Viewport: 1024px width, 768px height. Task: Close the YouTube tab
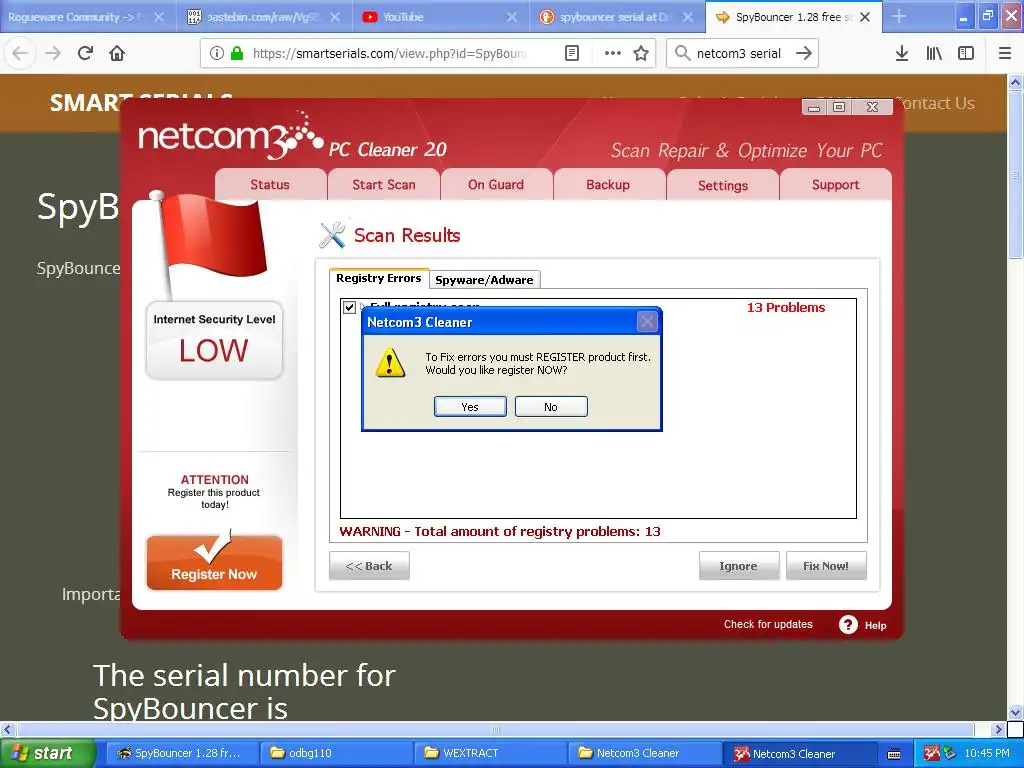pyautogui.click(x=512, y=17)
